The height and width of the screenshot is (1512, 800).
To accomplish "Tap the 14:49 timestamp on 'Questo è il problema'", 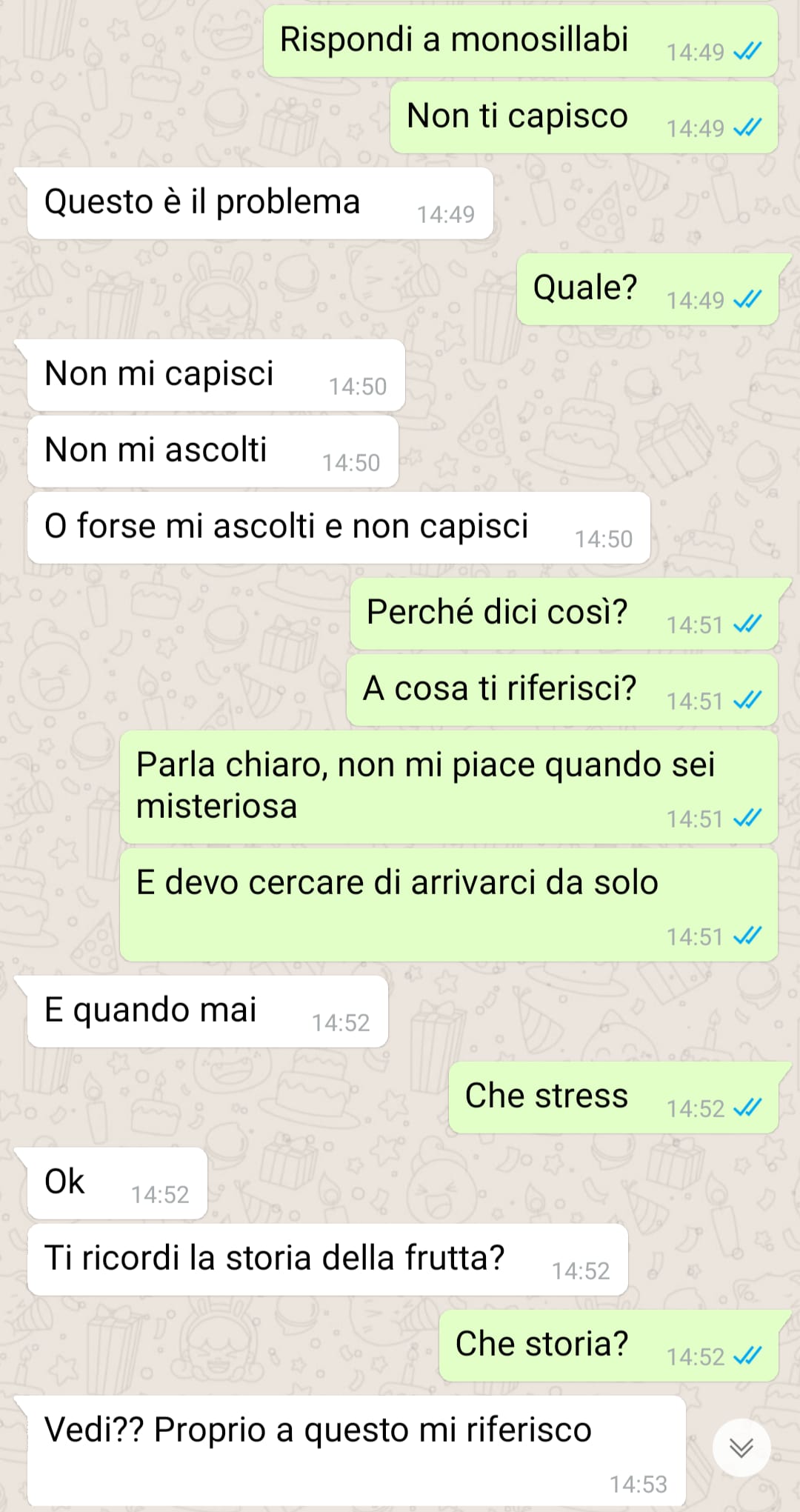I will (x=445, y=215).
